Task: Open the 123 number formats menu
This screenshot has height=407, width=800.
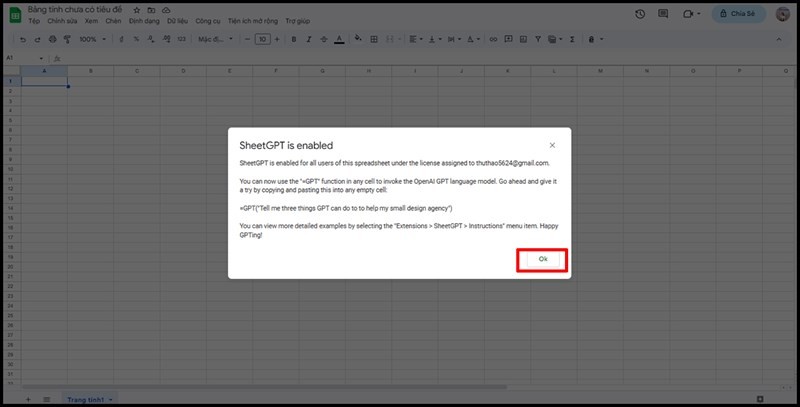Action: tap(182, 39)
